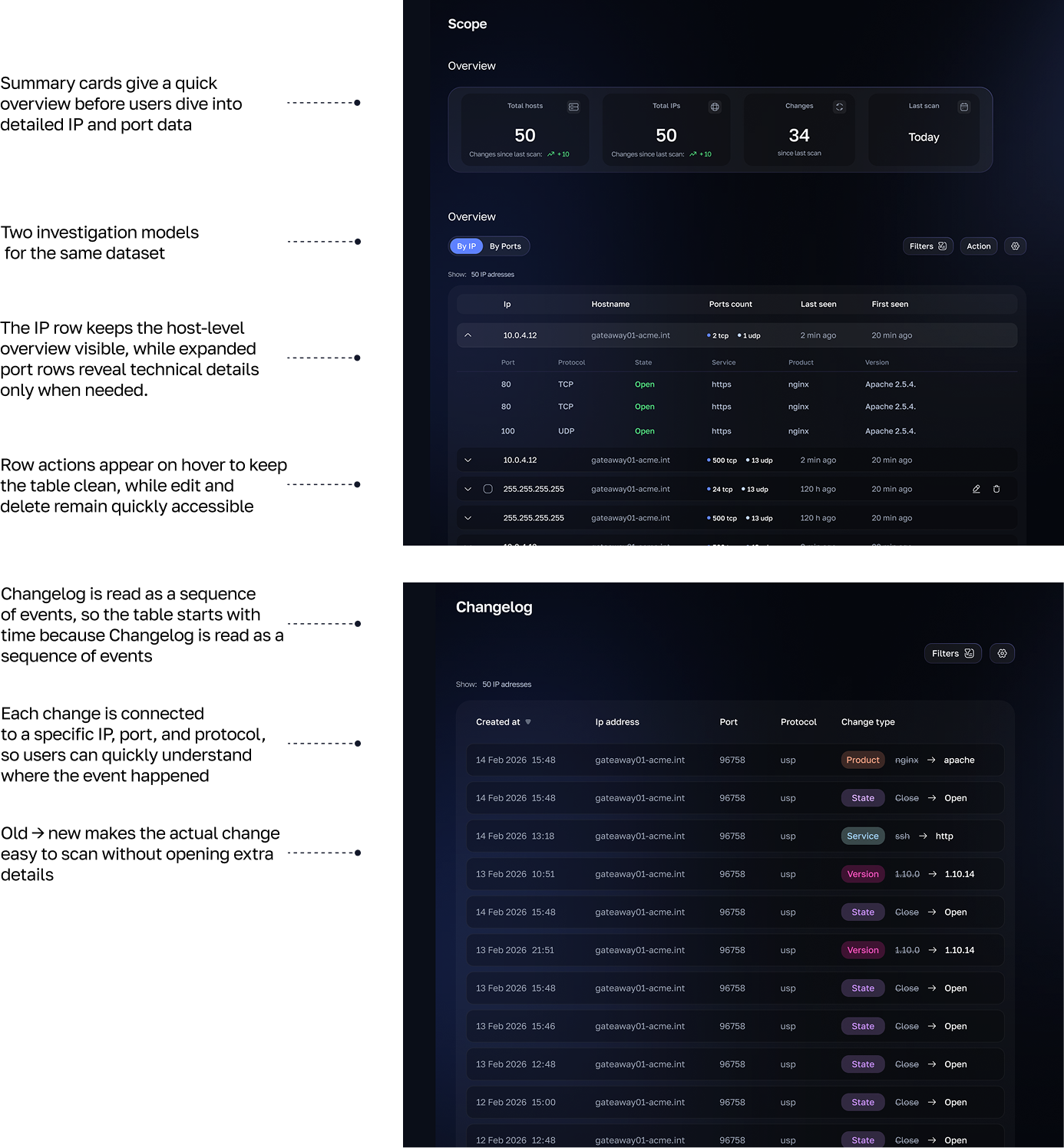Viewport: 1064px width, 1148px height.
Task: Click the Changes value 34
Action: pyautogui.click(x=799, y=136)
